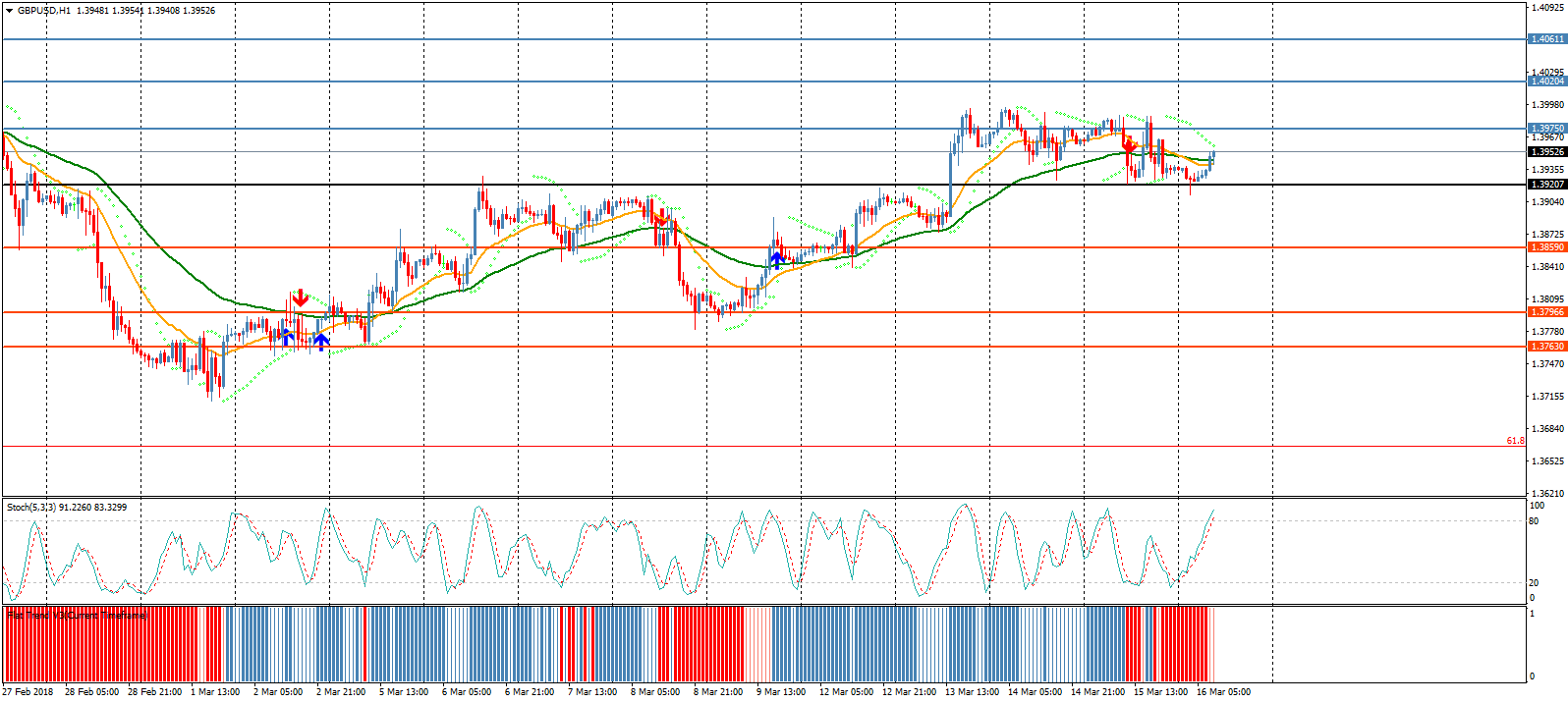
Task: Select the blue up arrow near 9 Mar
Action: [777, 260]
